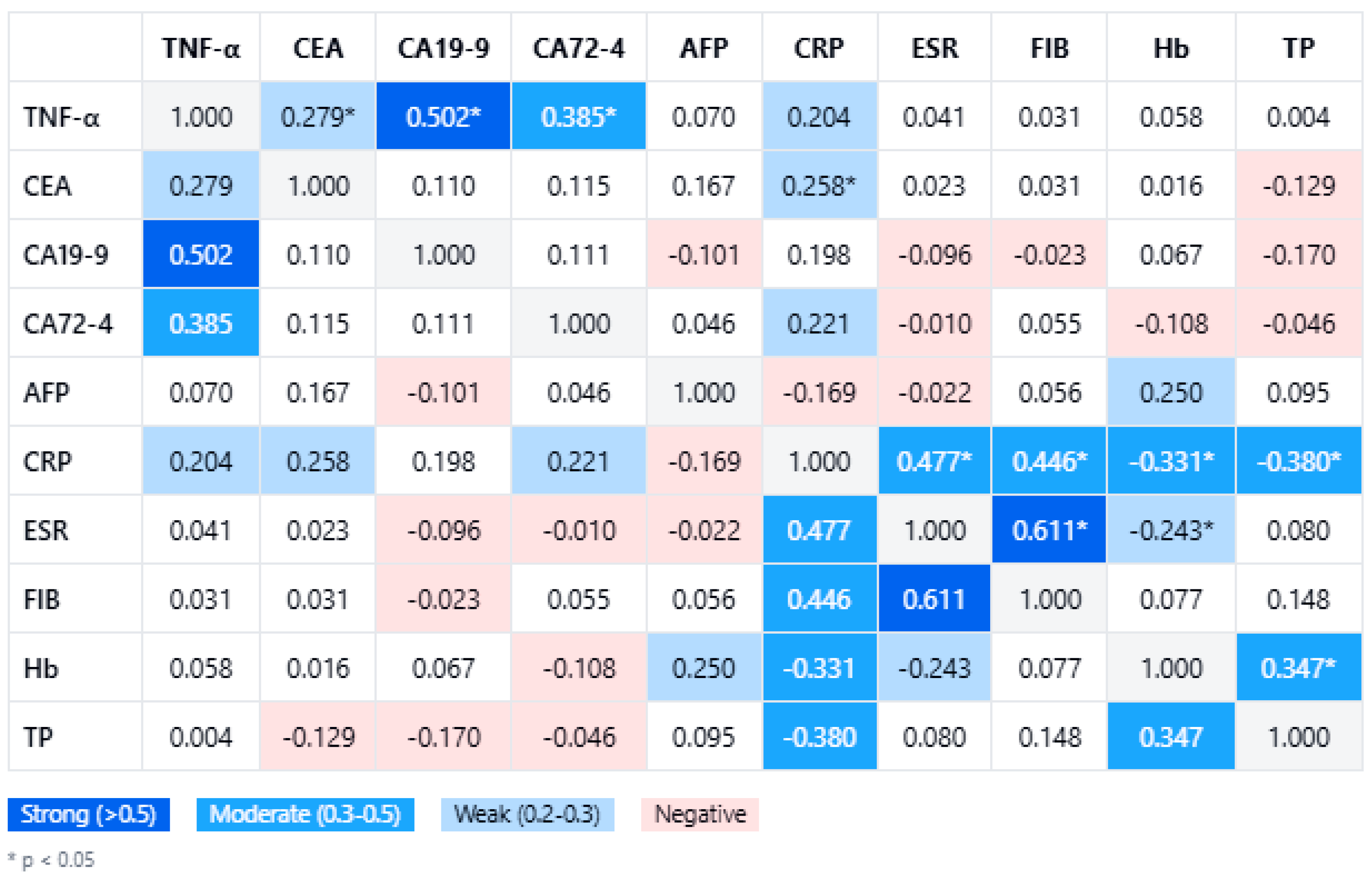The width and height of the screenshot is (1372, 879).
Task: Click the p < 0.05 footnote text
Action: click(x=58, y=860)
